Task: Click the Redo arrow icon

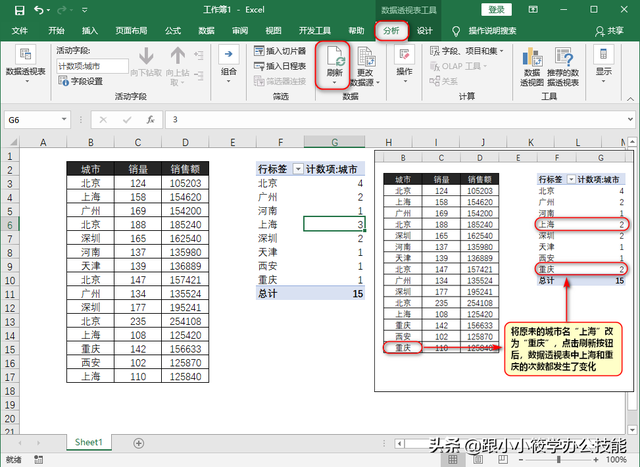Action: pos(62,10)
